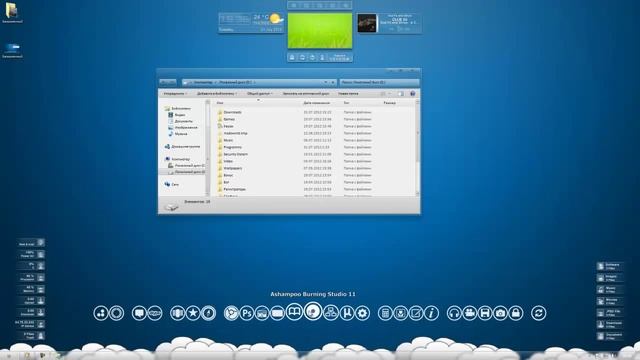Click the pencil note dock icon

(x=416, y=313)
